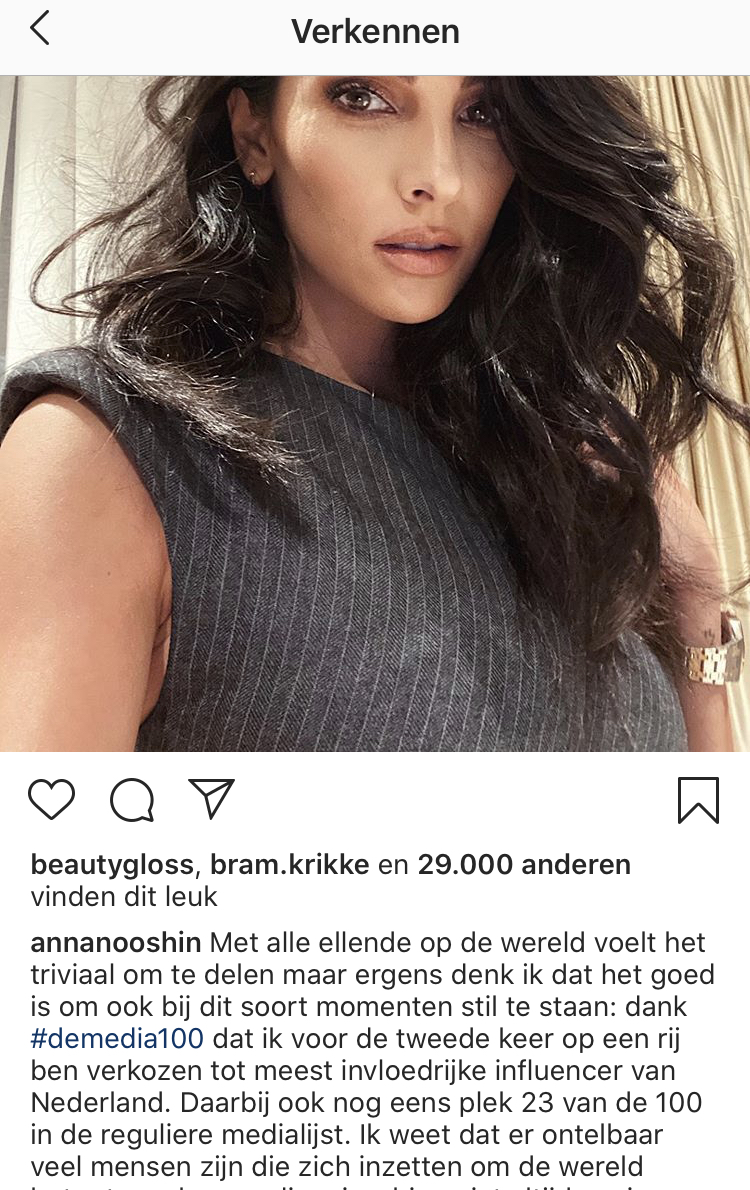
Task: Tap the caption's last line about 'veel mensen'
Action: 336,1166
